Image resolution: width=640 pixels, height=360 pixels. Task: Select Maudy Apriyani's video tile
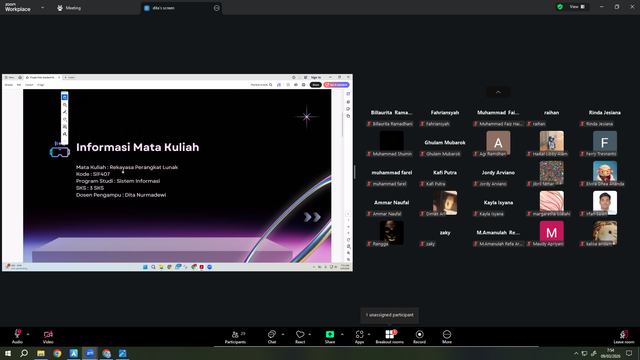[x=551, y=233]
